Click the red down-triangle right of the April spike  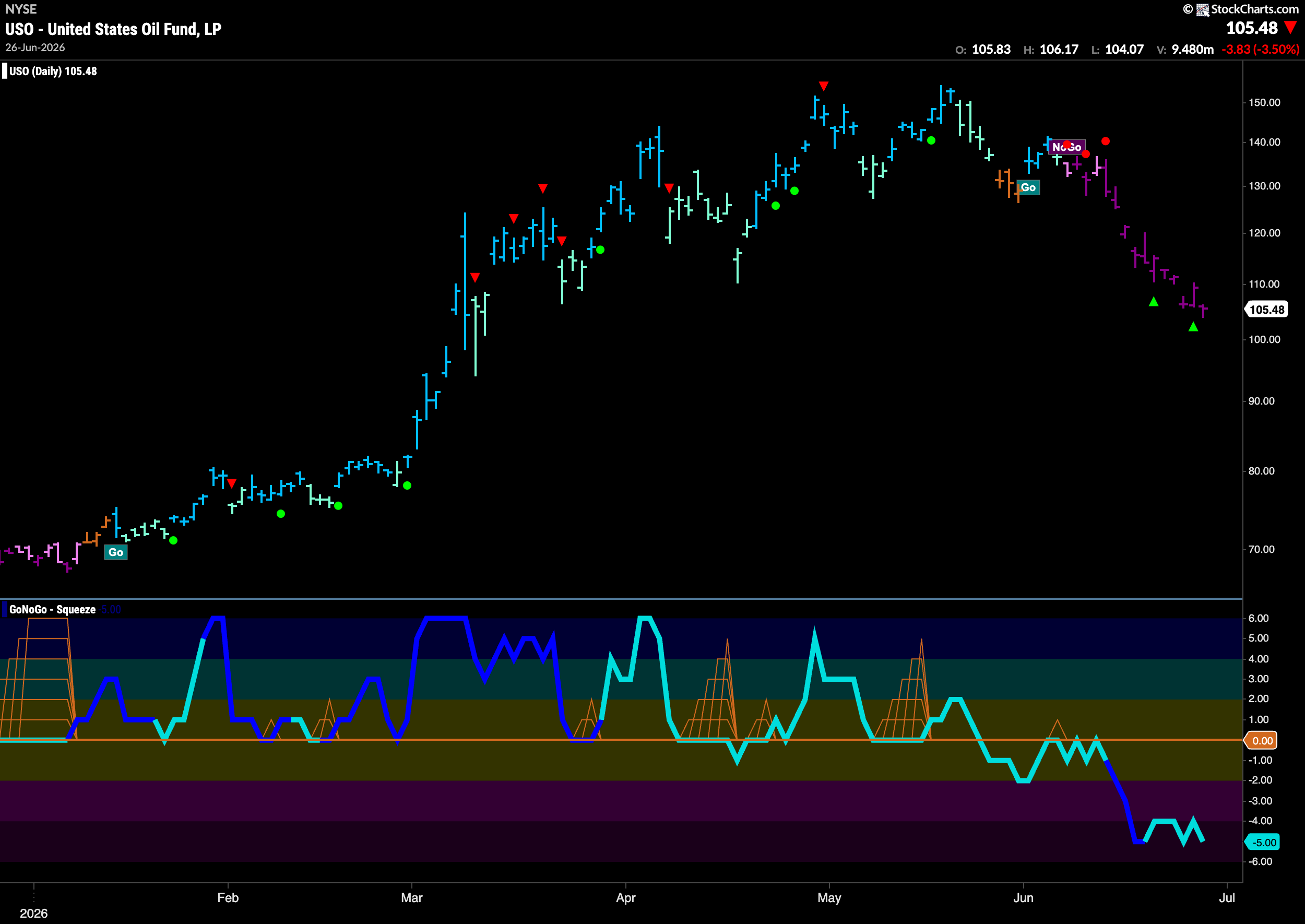[669, 188]
